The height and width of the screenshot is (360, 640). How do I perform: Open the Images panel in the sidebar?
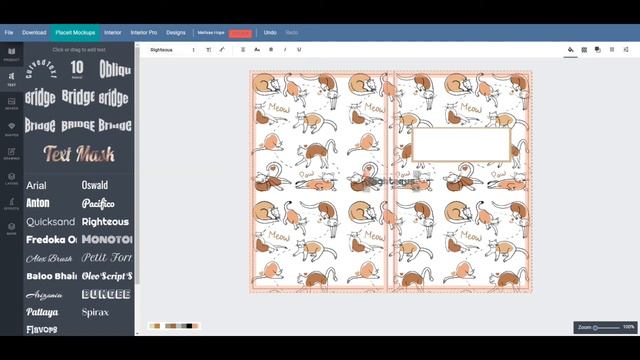[11, 104]
